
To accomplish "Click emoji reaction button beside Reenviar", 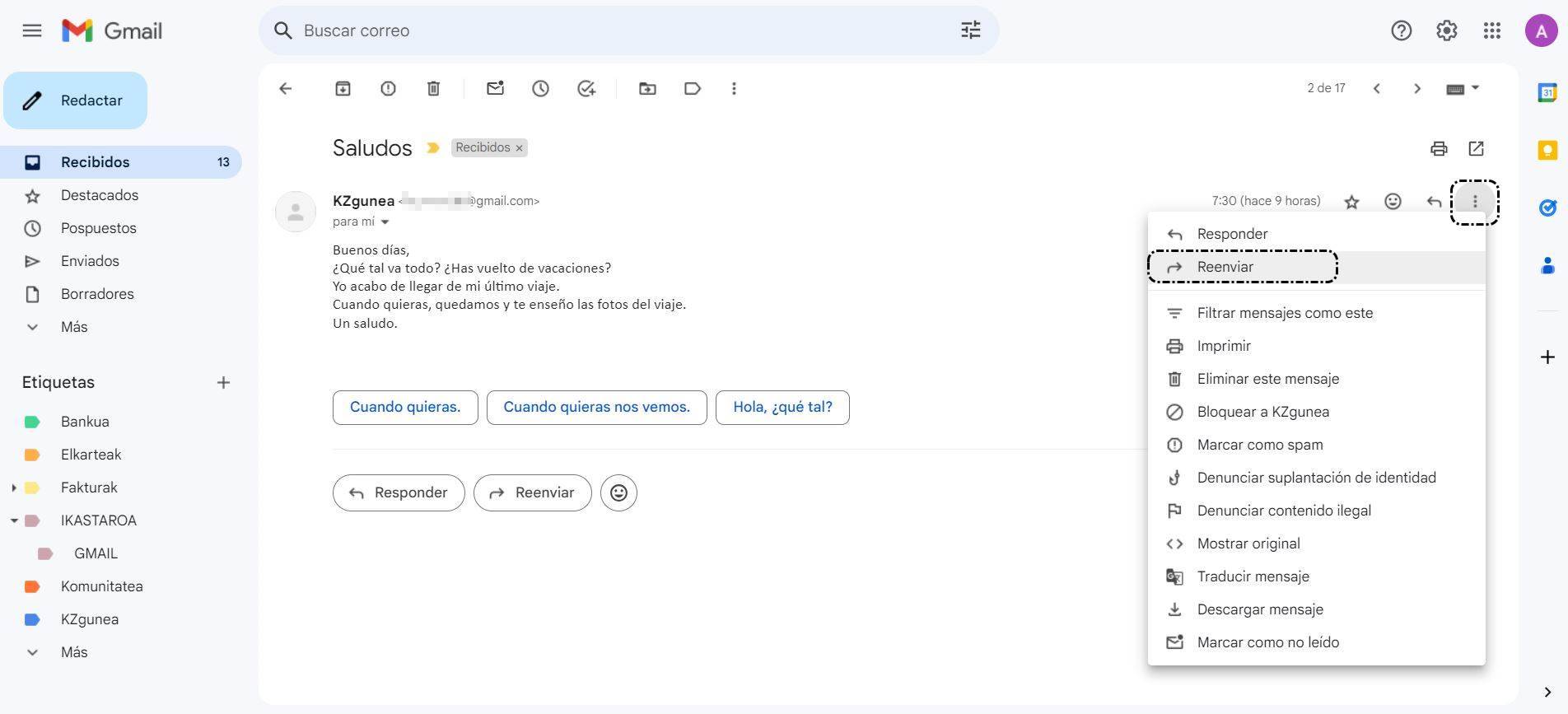I will [x=618, y=492].
